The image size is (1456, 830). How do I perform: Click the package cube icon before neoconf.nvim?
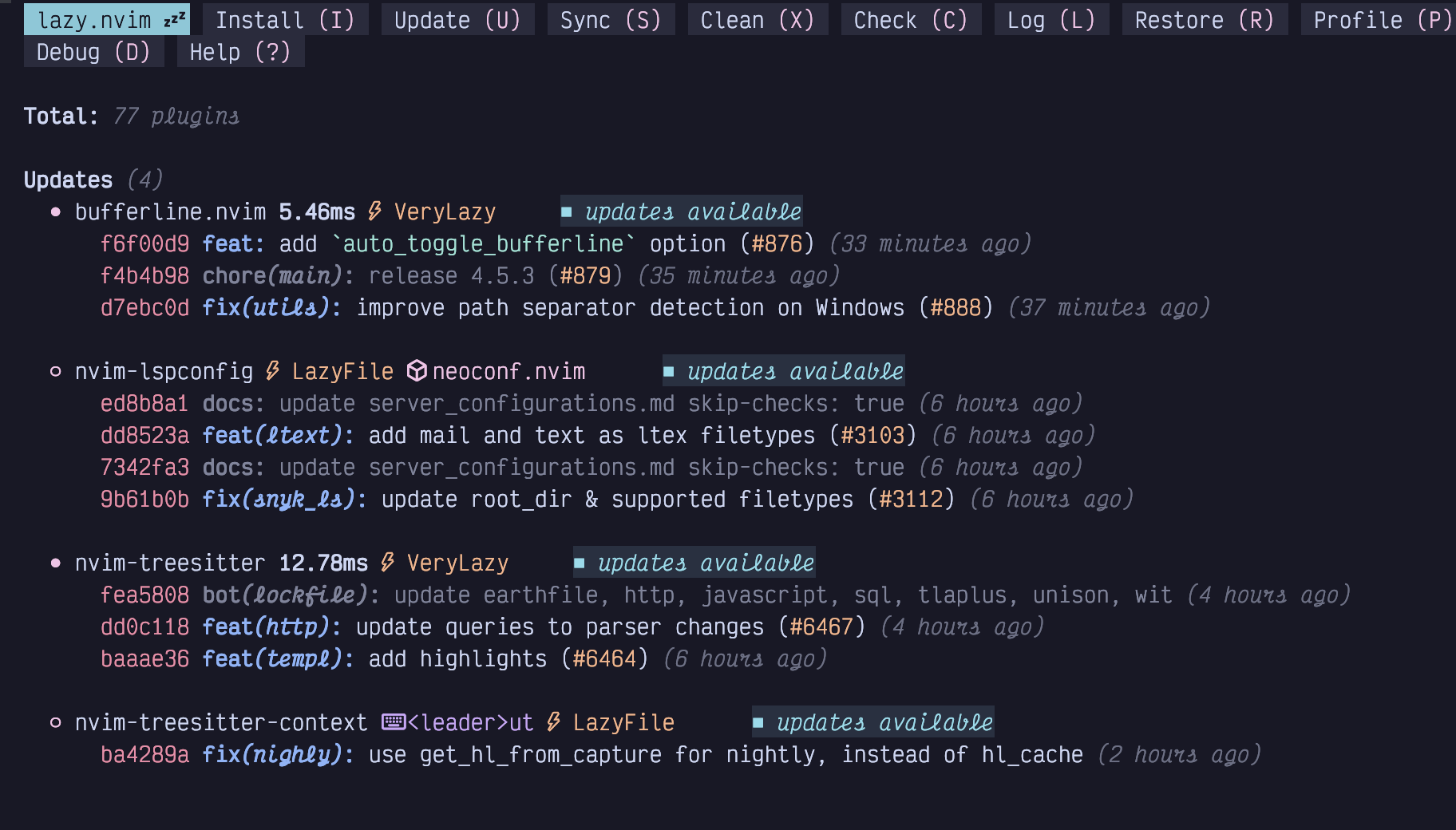[417, 371]
